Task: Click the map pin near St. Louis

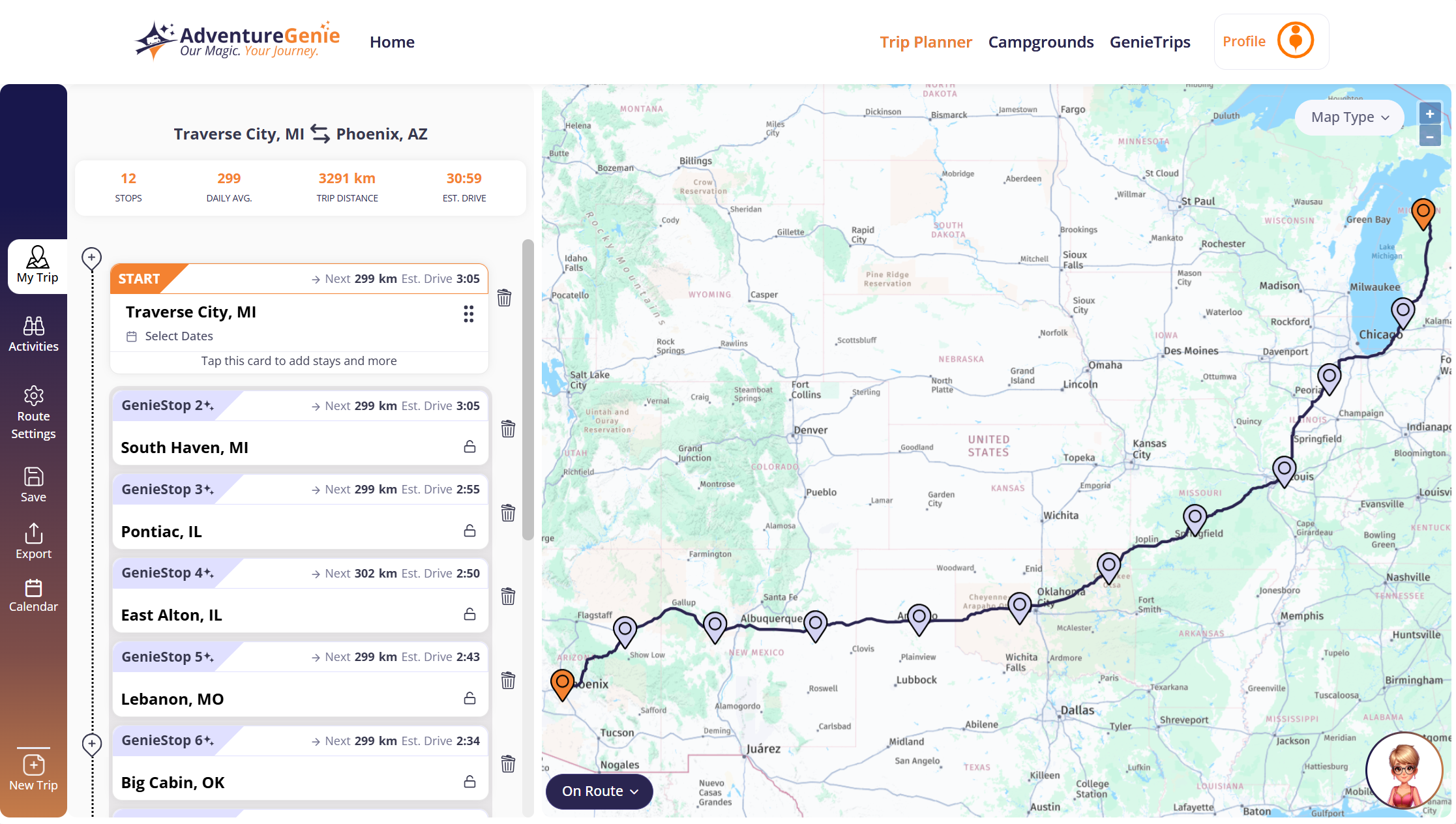Action: pyautogui.click(x=1284, y=471)
